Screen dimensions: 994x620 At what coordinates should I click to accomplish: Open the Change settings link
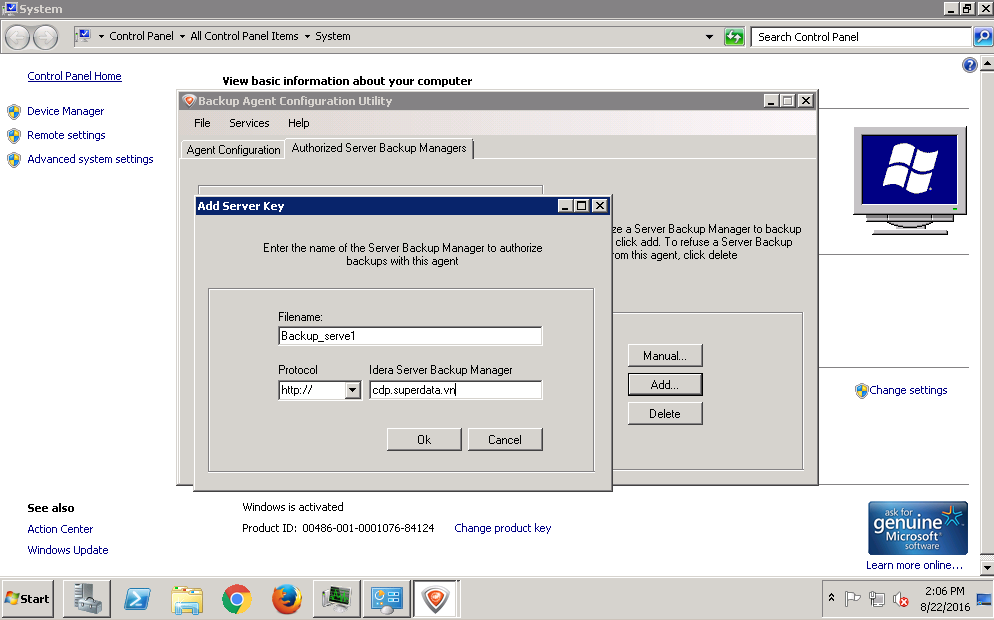908,390
